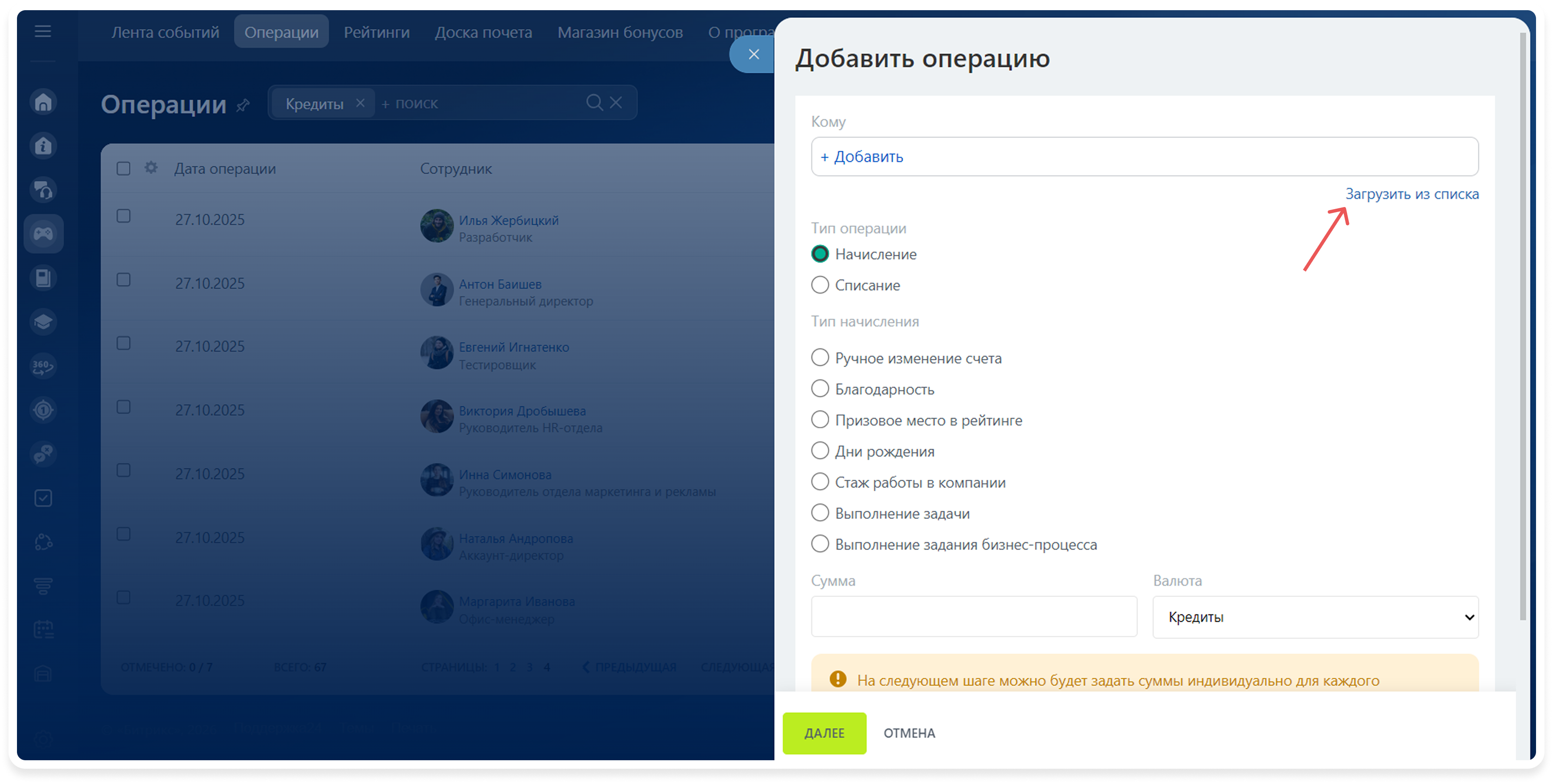Open the Магазин бонусов tab
The image size is (1553, 784).
620,33
